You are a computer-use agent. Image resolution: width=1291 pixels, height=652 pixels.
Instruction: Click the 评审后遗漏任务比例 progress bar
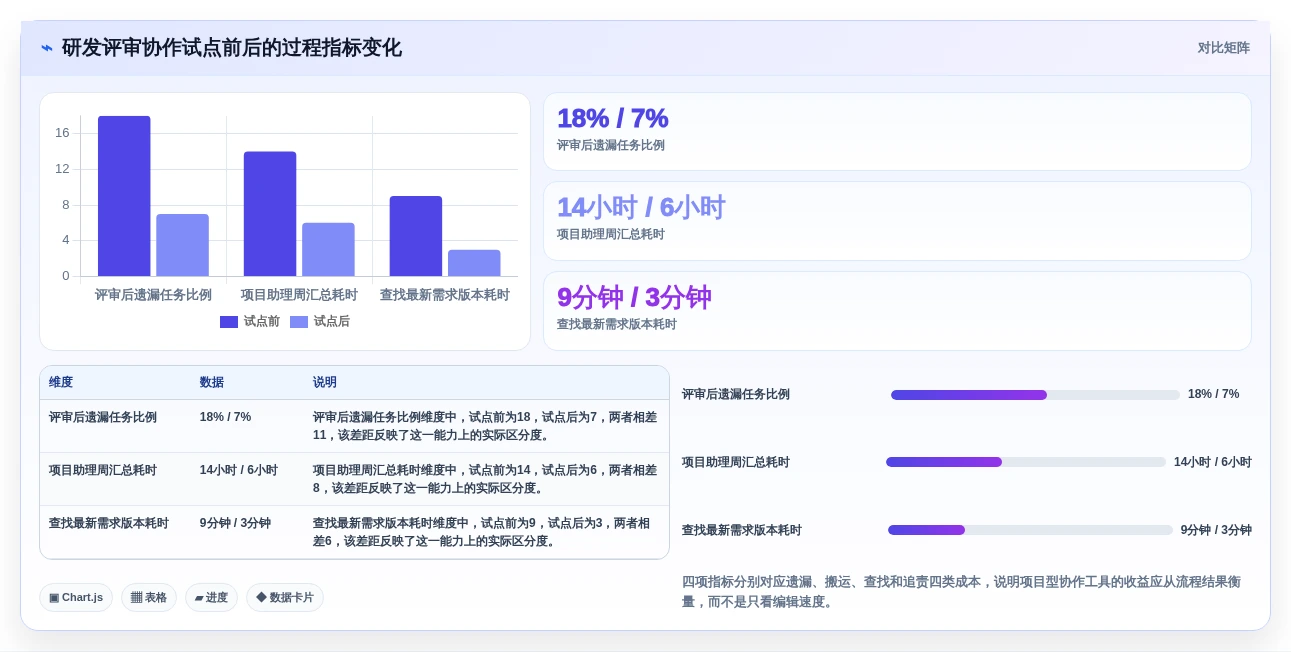click(1035, 395)
